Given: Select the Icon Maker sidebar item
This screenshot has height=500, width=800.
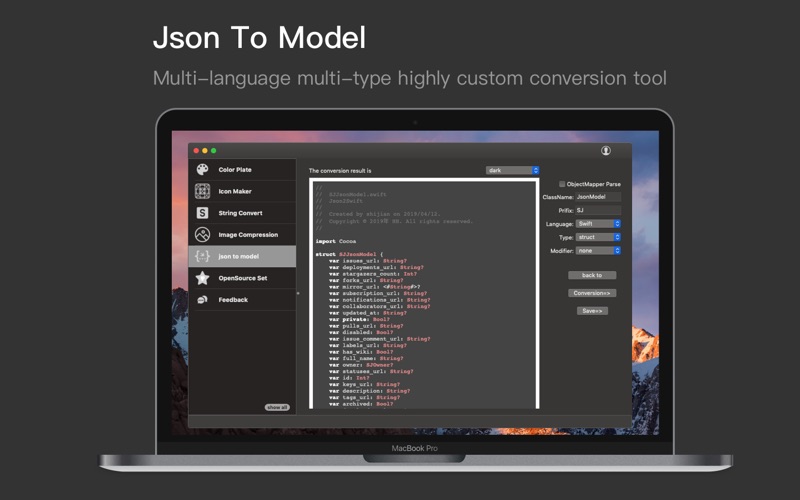Looking at the screenshot, I should point(242,191).
